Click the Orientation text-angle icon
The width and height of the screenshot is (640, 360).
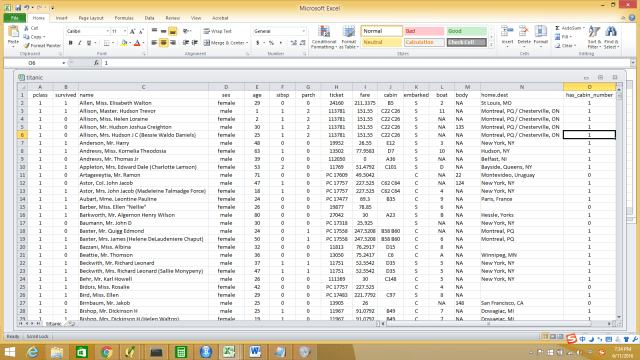tap(186, 31)
